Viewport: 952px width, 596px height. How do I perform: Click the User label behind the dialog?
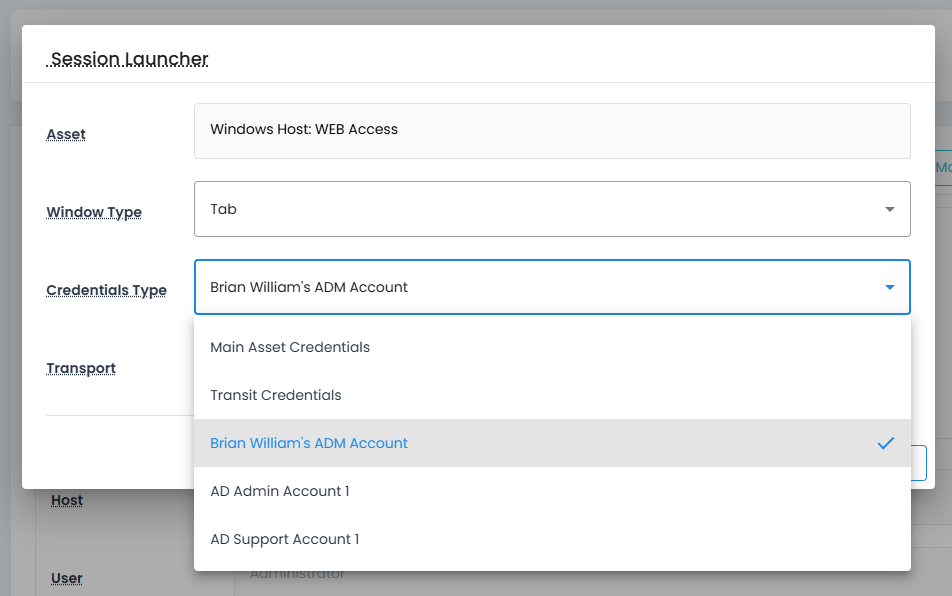point(67,578)
